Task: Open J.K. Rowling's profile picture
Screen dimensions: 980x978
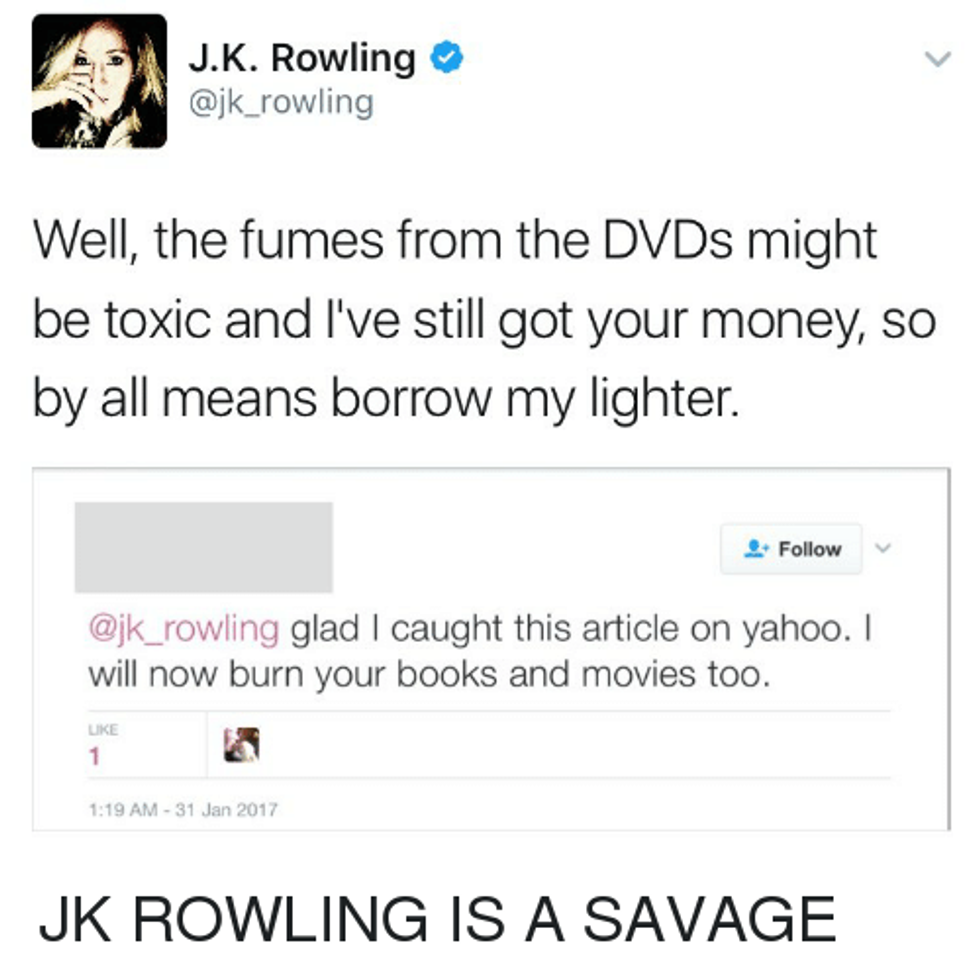Action: point(99,81)
